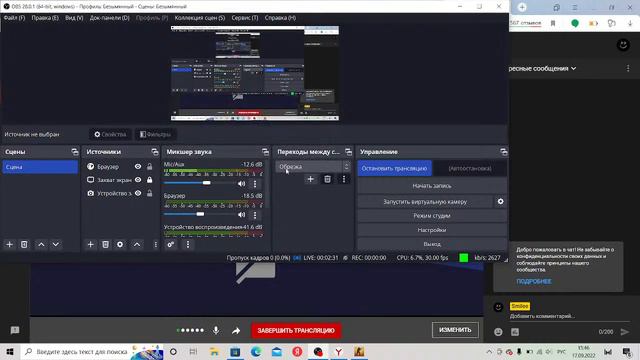This screenshot has height=360, width=640.
Task: Open Настройки from controls panel
Action: [432, 230]
